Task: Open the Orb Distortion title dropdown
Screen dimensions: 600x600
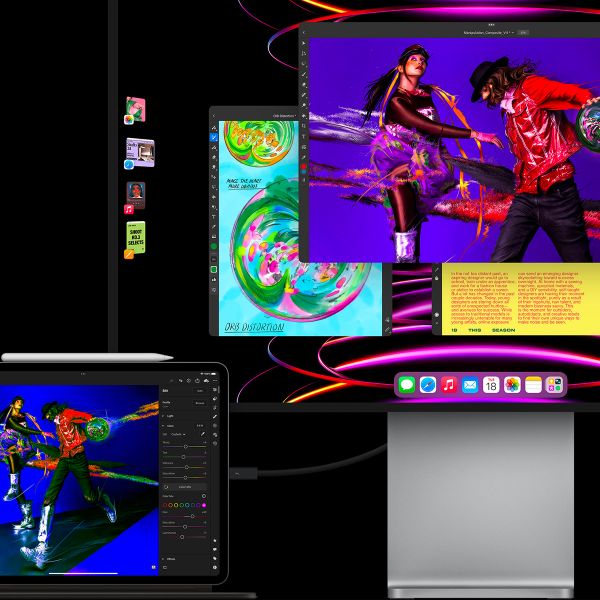Action: [284, 116]
